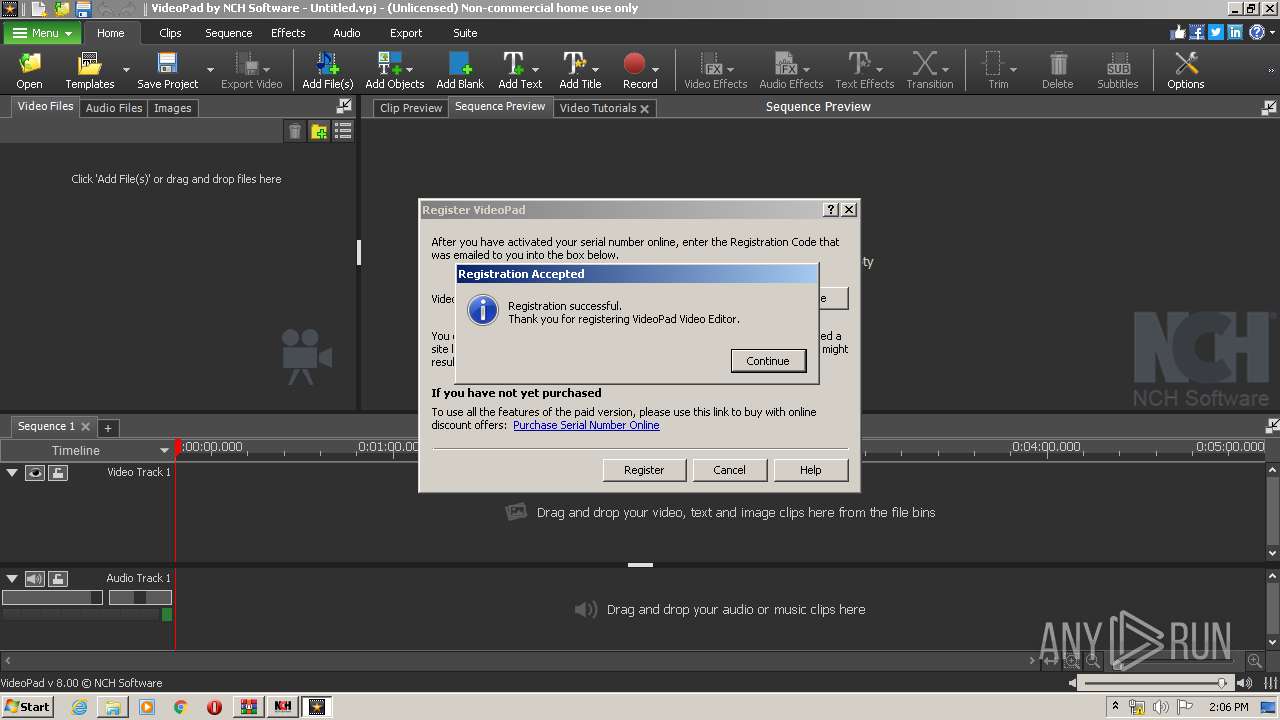Adjust master volume slider in status bar
The height and width of the screenshot is (720, 1280).
[x=1156, y=683]
